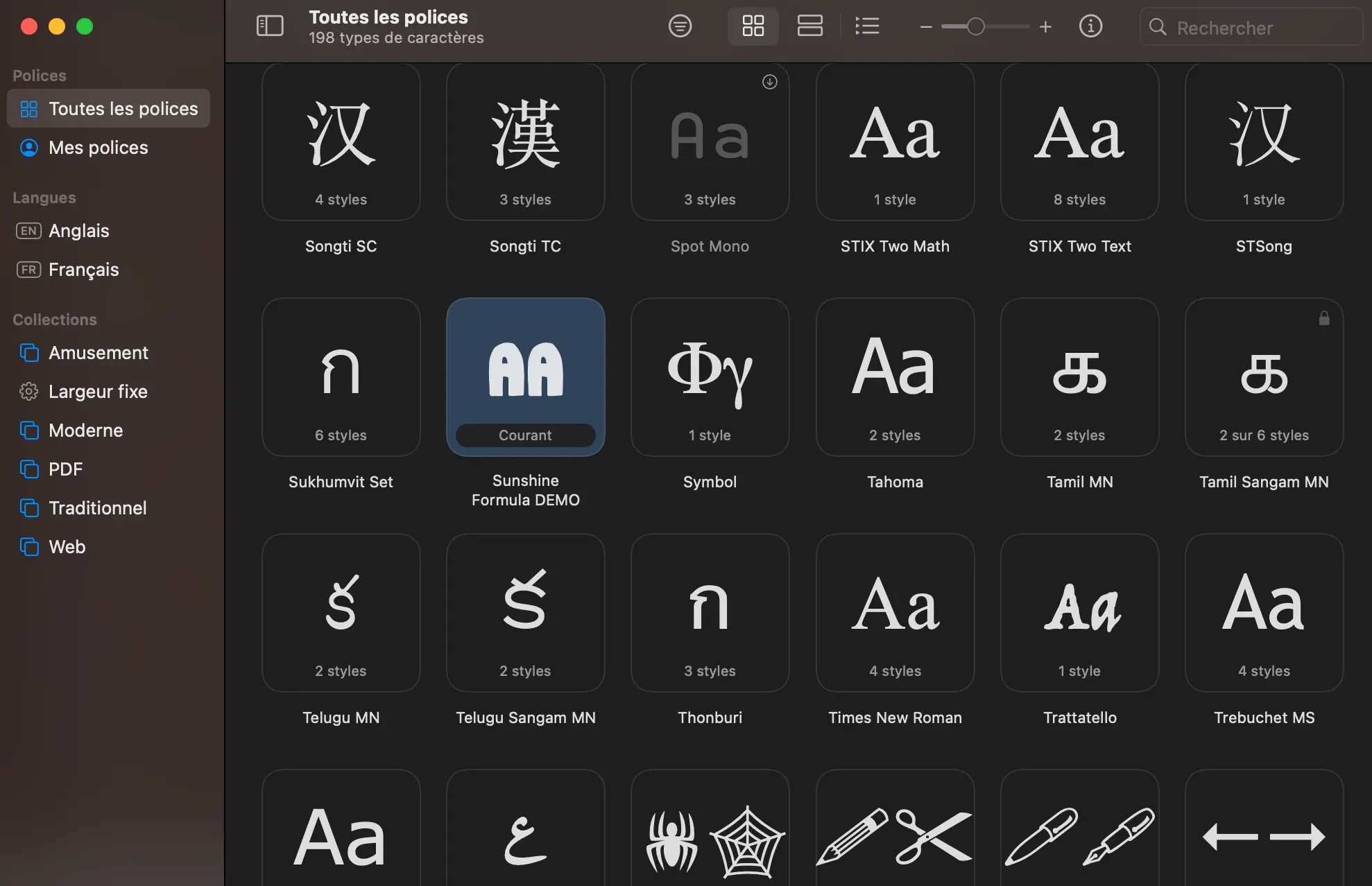Image resolution: width=1372 pixels, height=886 pixels.
Task: Open the filter options icon
Action: tap(680, 26)
